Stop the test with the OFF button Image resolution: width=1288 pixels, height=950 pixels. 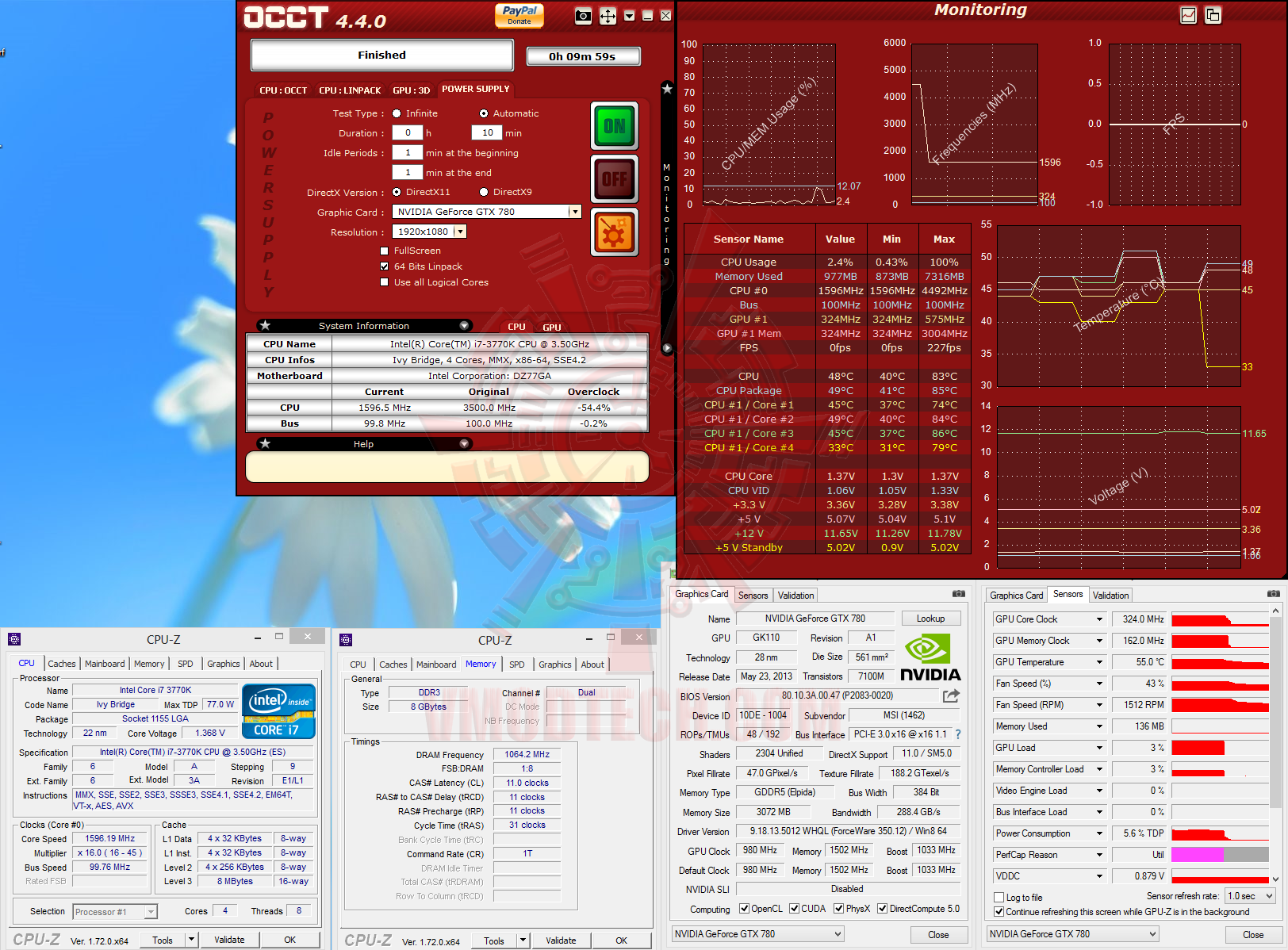615,178
